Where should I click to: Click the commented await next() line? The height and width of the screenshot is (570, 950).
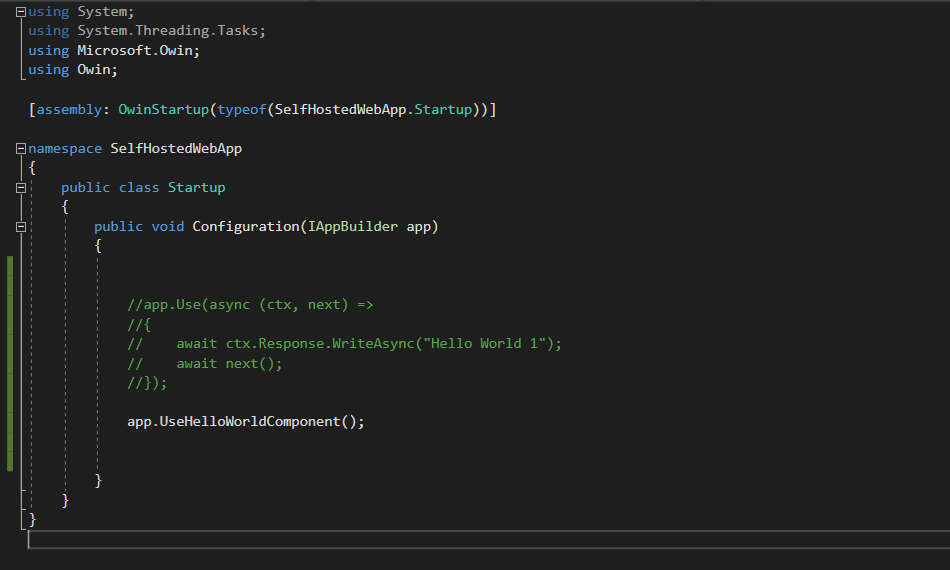(229, 363)
